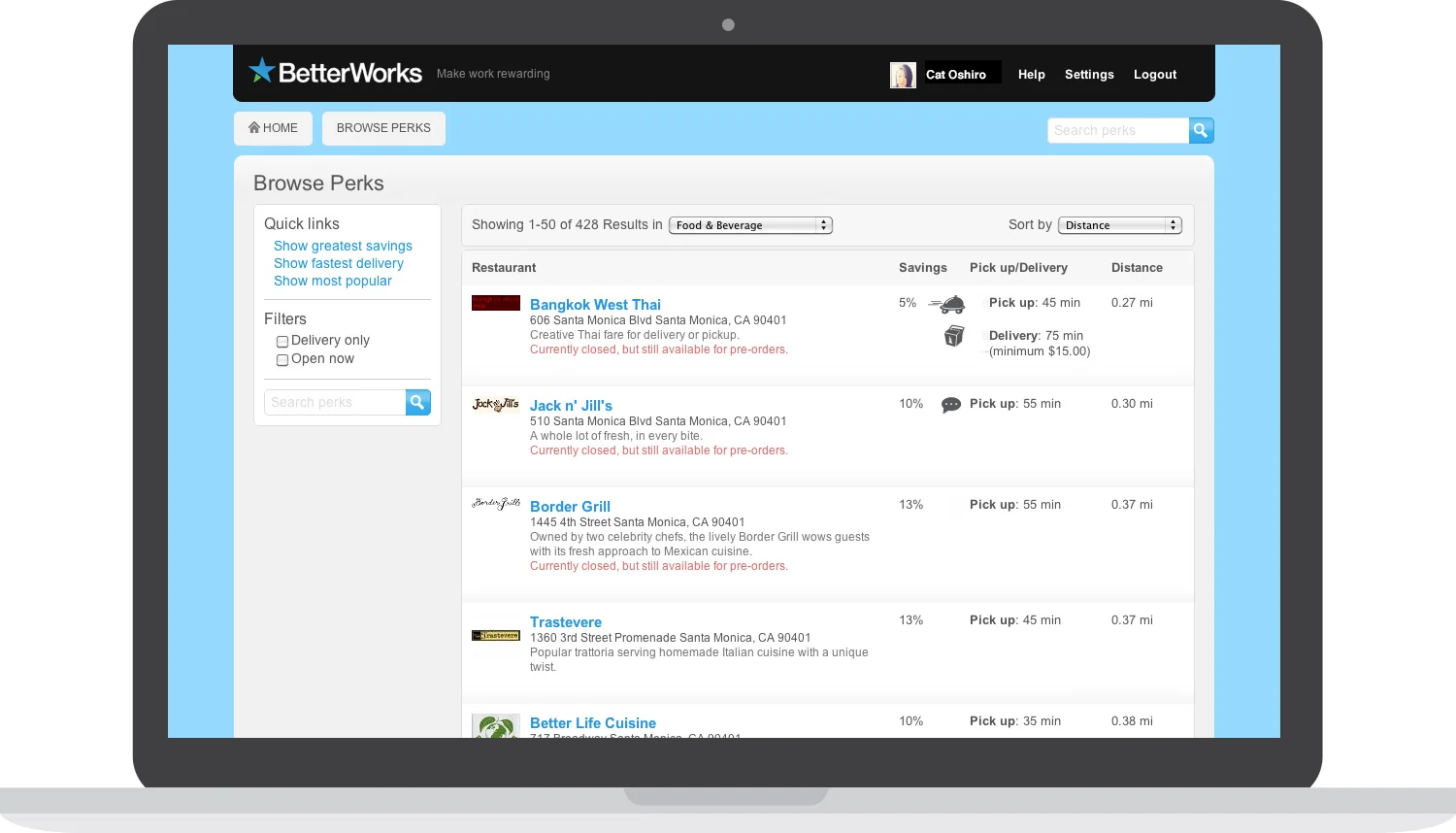Open Cat Oshiro's profile avatar

click(903, 75)
